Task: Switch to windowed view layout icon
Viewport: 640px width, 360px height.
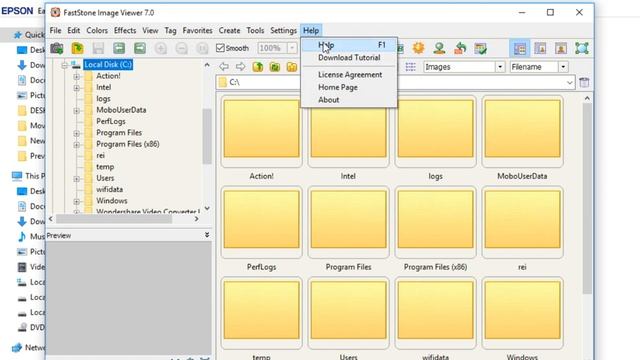Action: pos(540,48)
